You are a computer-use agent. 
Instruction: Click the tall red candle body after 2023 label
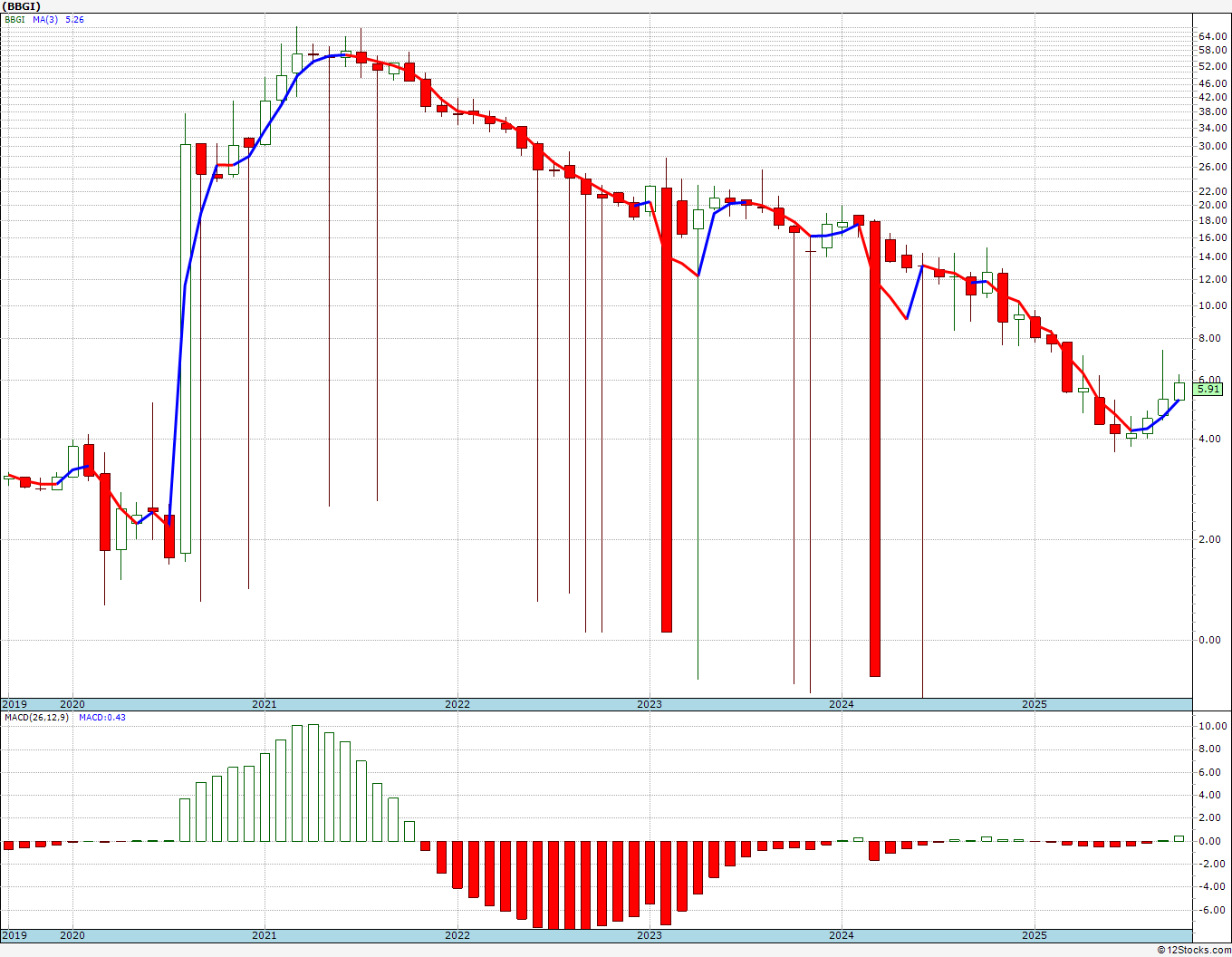(x=667, y=410)
